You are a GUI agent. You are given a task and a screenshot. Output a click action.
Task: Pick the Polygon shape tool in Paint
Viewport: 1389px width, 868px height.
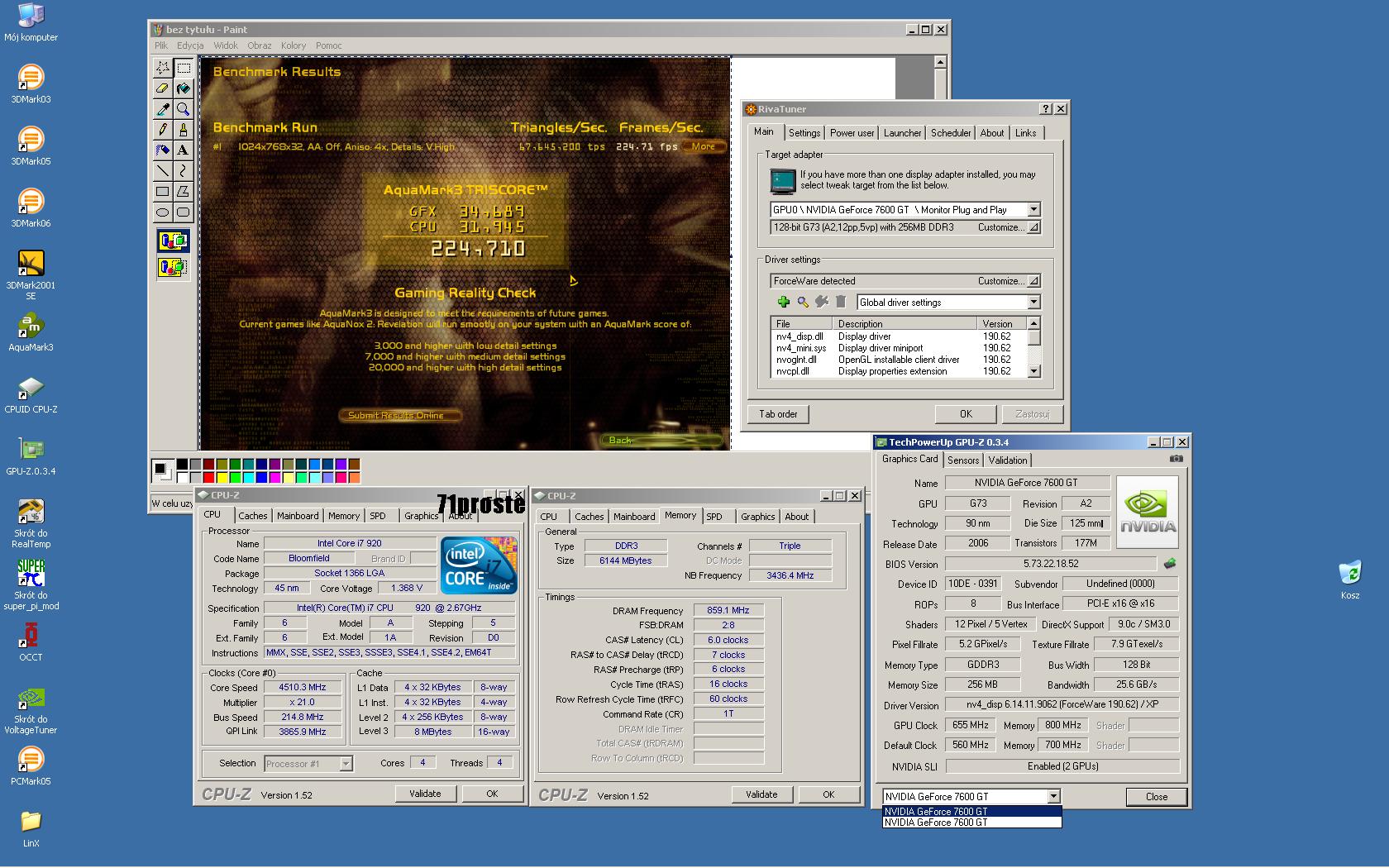coord(184,192)
